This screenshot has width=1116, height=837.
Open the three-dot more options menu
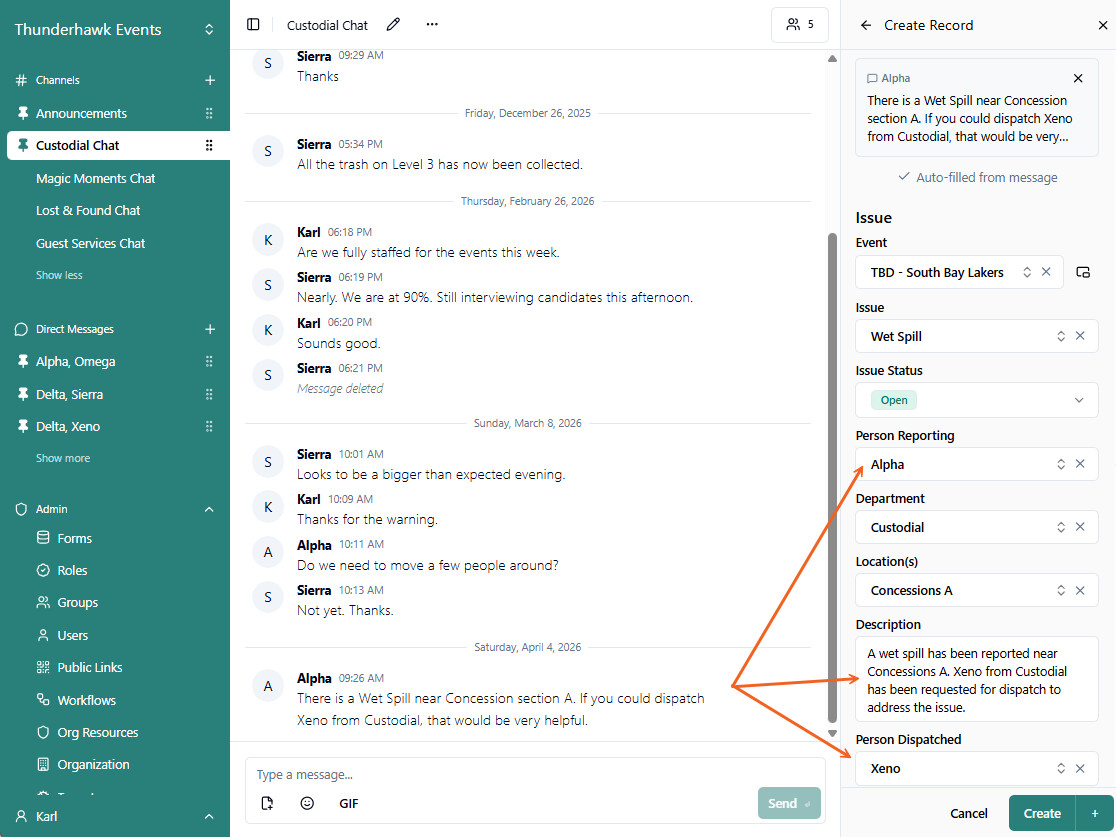click(x=432, y=25)
